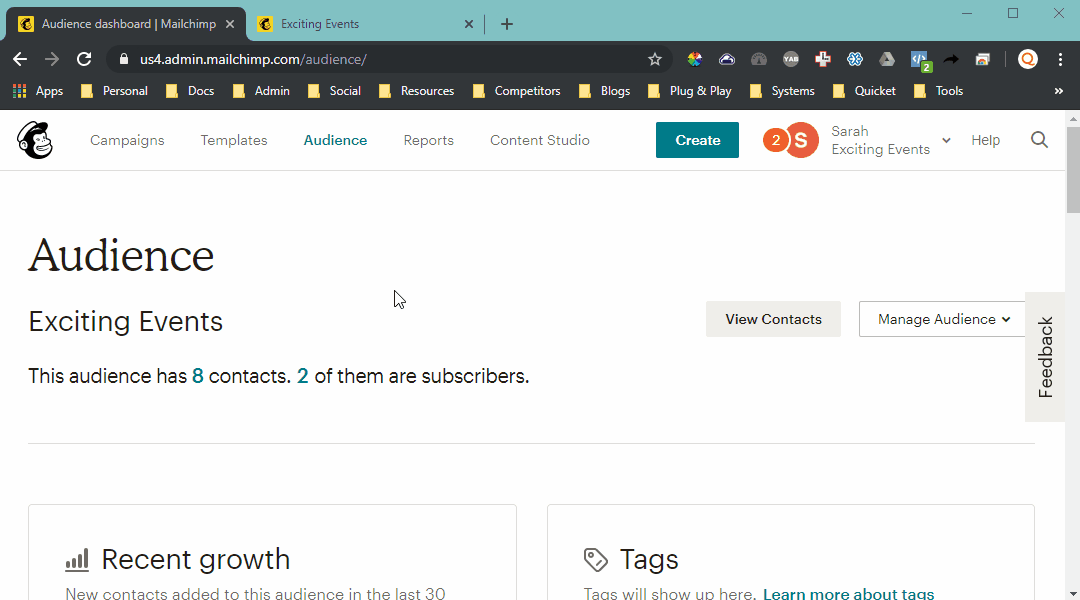Click the browser forward arrow
Image resolution: width=1080 pixels, height=600 pixels.
point(52,59)
